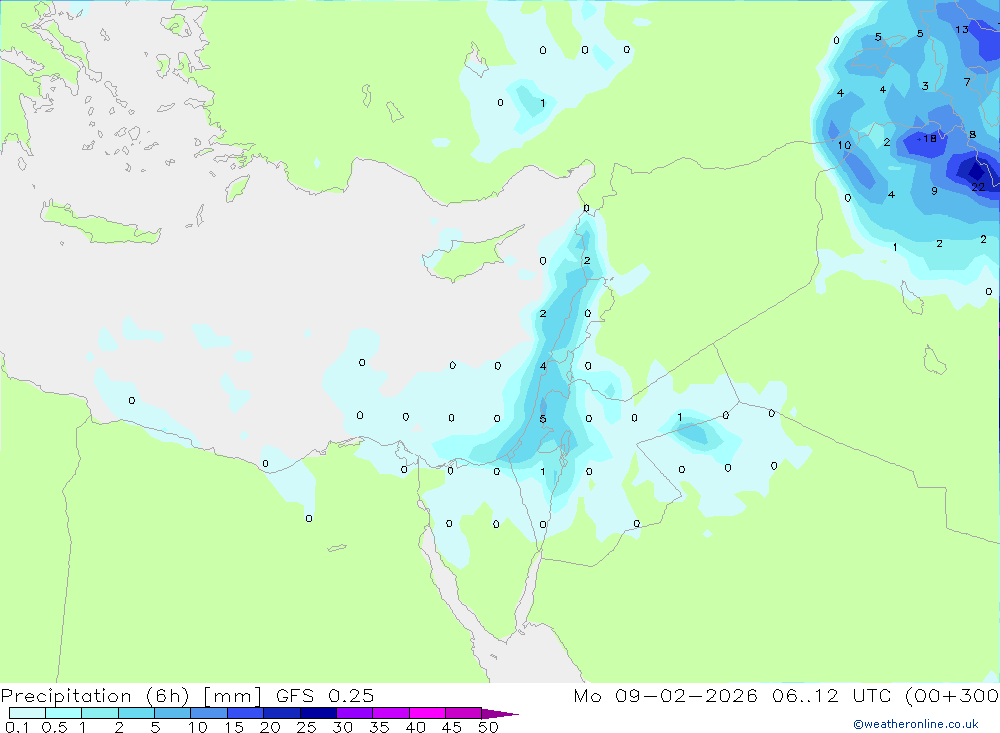Click the 15–20 mm legend color box
Screen dimensions: 1000x733
245,713
